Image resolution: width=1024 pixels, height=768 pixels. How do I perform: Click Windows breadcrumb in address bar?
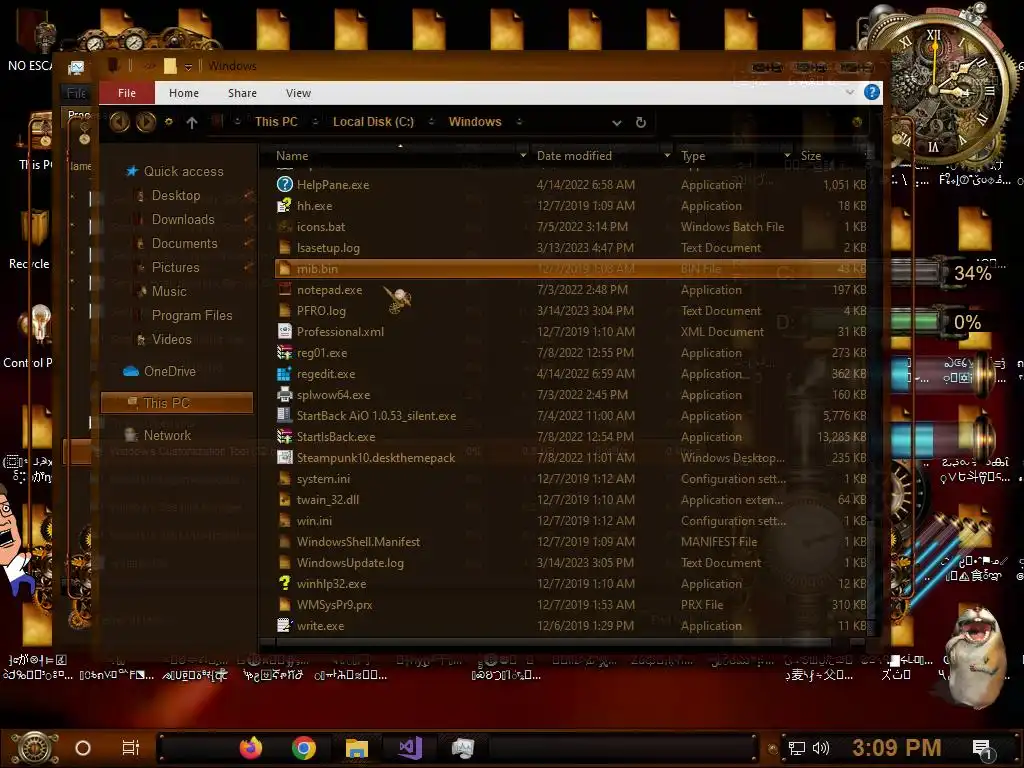point(475,121)
